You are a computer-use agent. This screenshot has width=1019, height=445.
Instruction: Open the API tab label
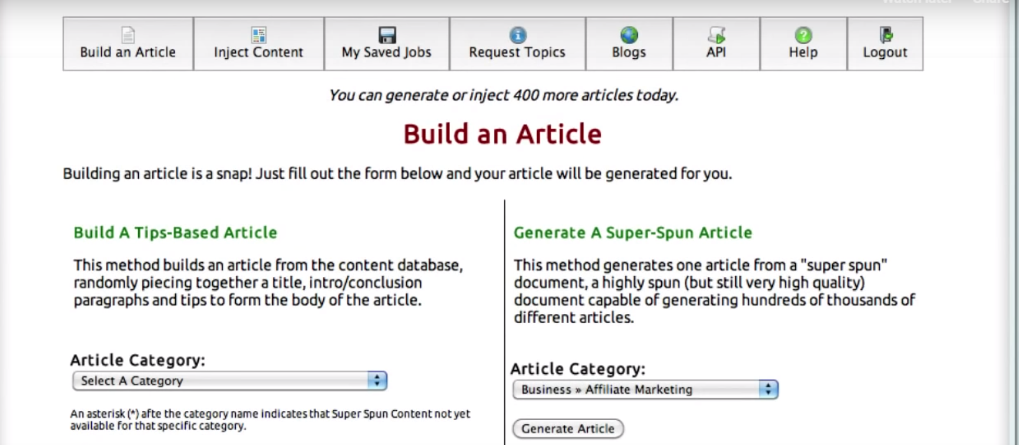point(716,53)
